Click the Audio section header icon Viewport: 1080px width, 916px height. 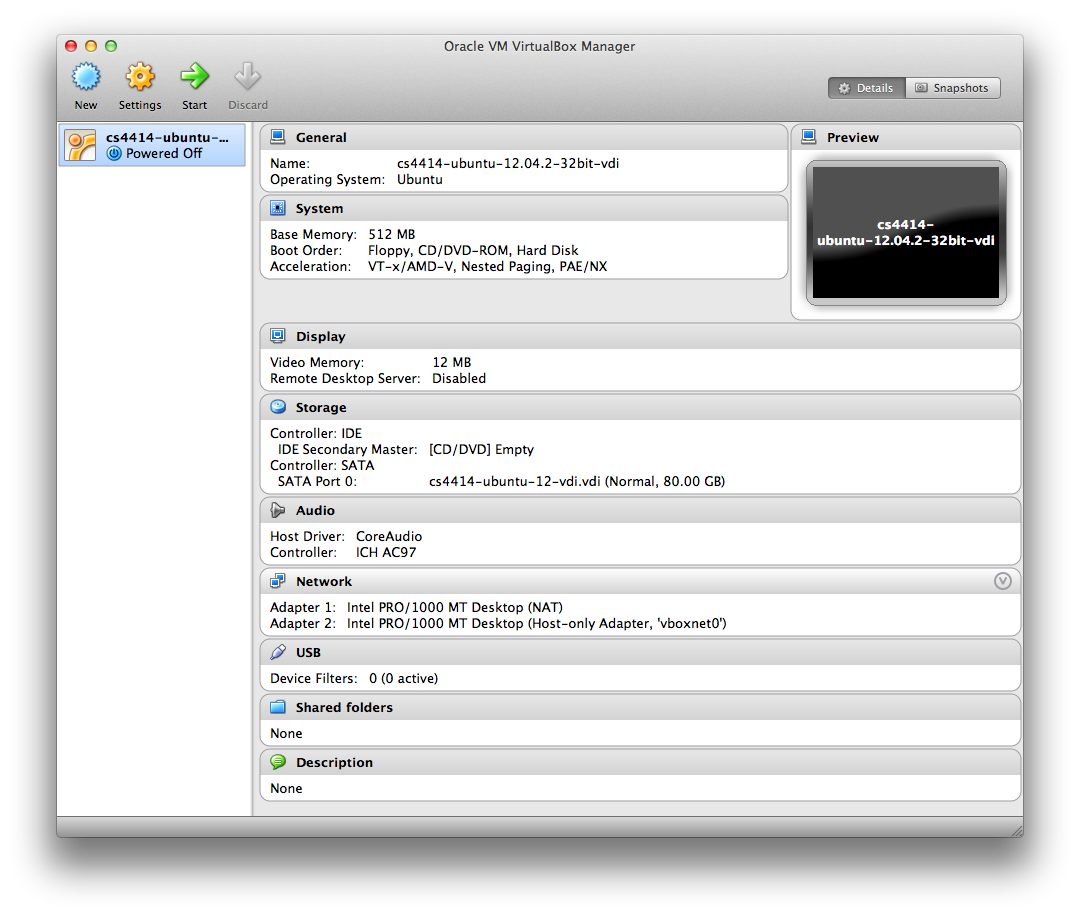point(277,510)
